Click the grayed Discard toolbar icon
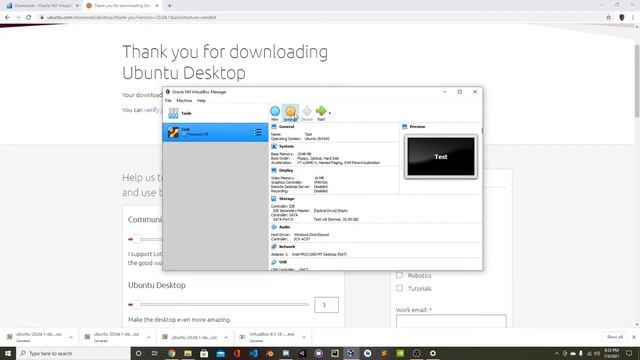The image size is (640, 360). pyautogui.click(x=307, y=113)
